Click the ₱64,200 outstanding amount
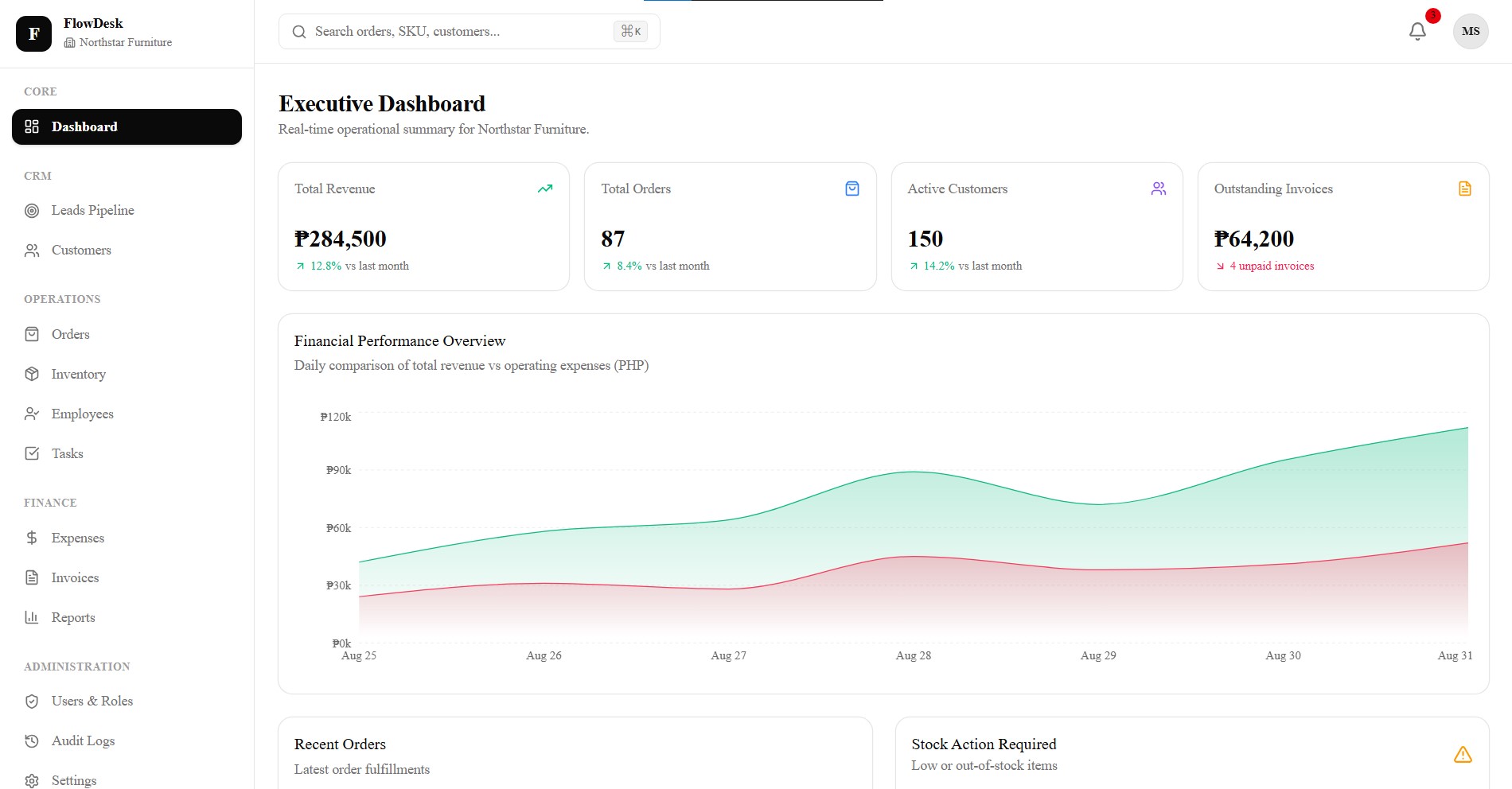 click(1254, 239)
